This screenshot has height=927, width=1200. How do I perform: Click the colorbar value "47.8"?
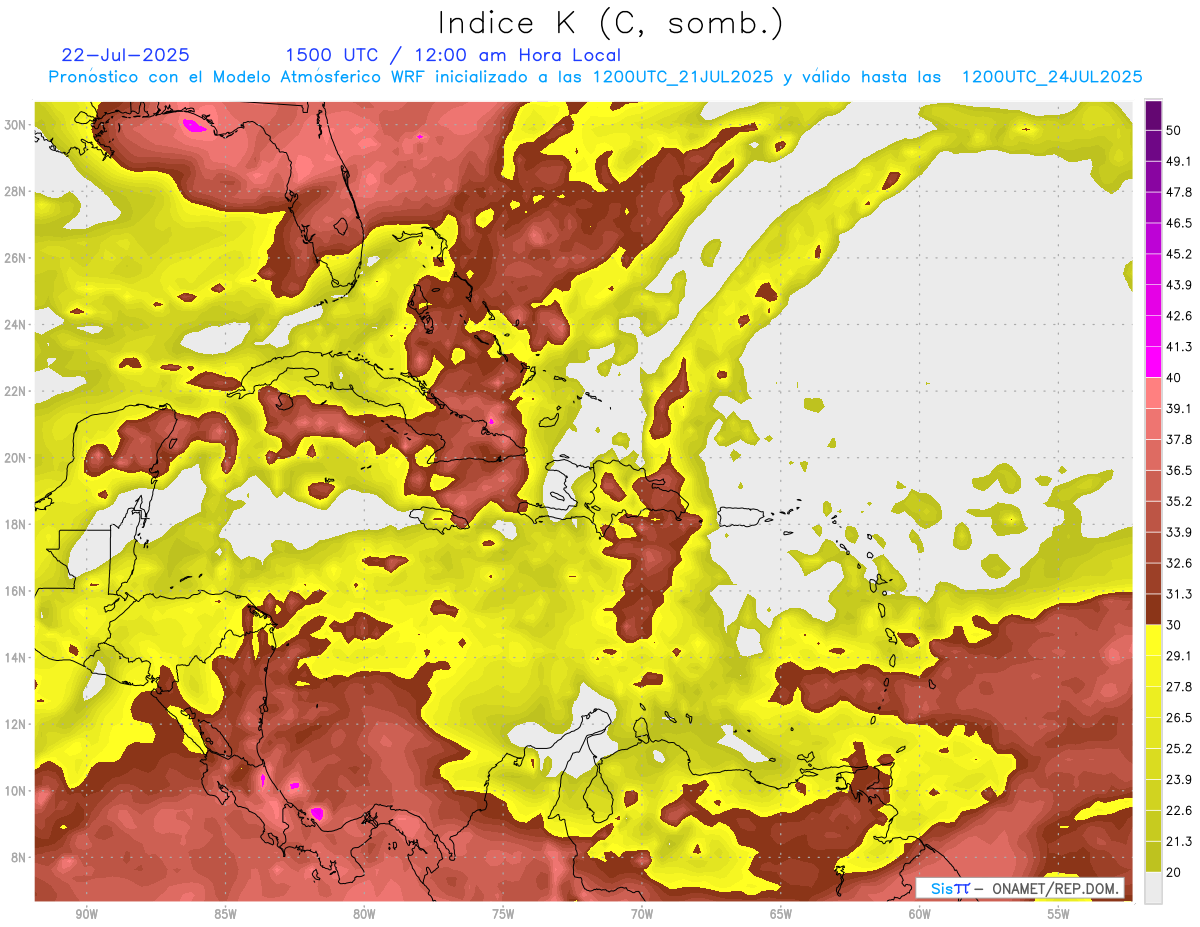[x=1179, y=192]
